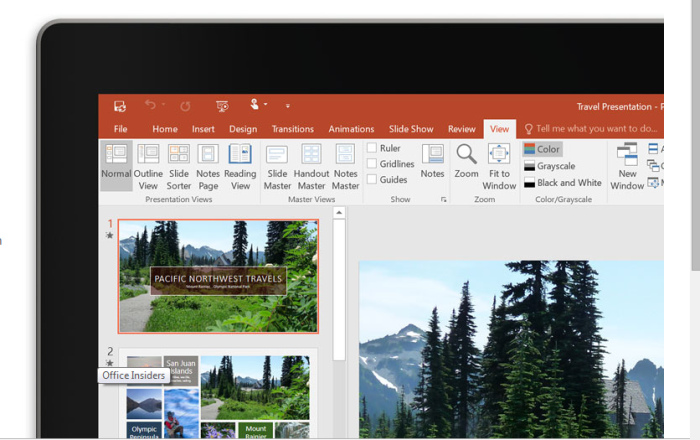
Task: Open the Customize Quick Access Toolbar arrow
Action: (288, 106)
